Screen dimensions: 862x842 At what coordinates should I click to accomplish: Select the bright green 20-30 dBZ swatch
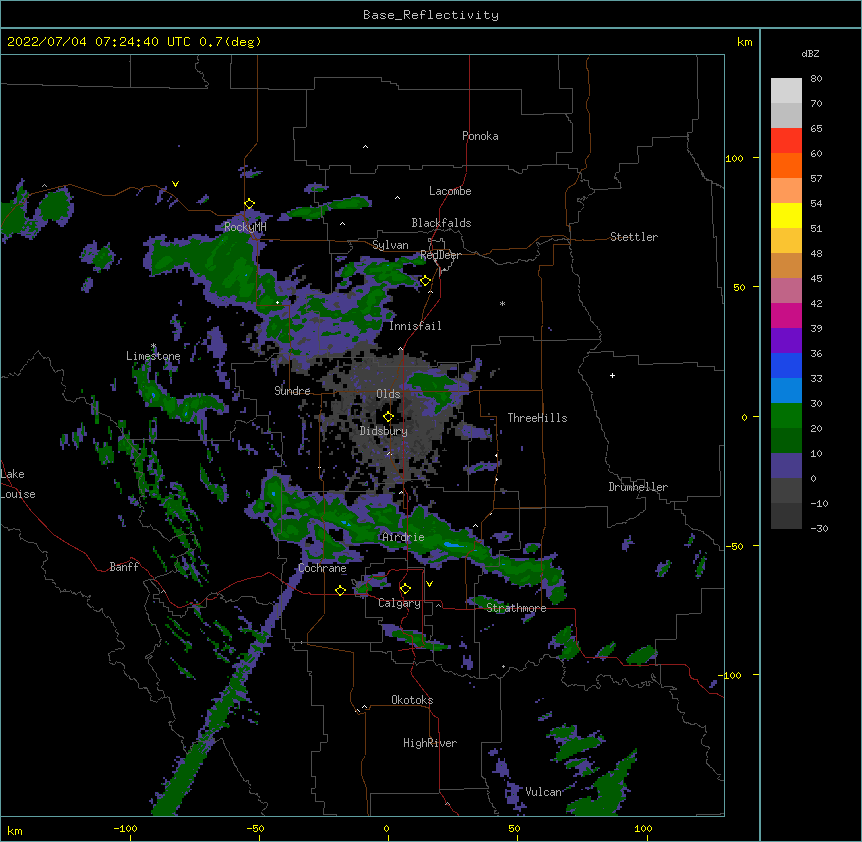786,416
